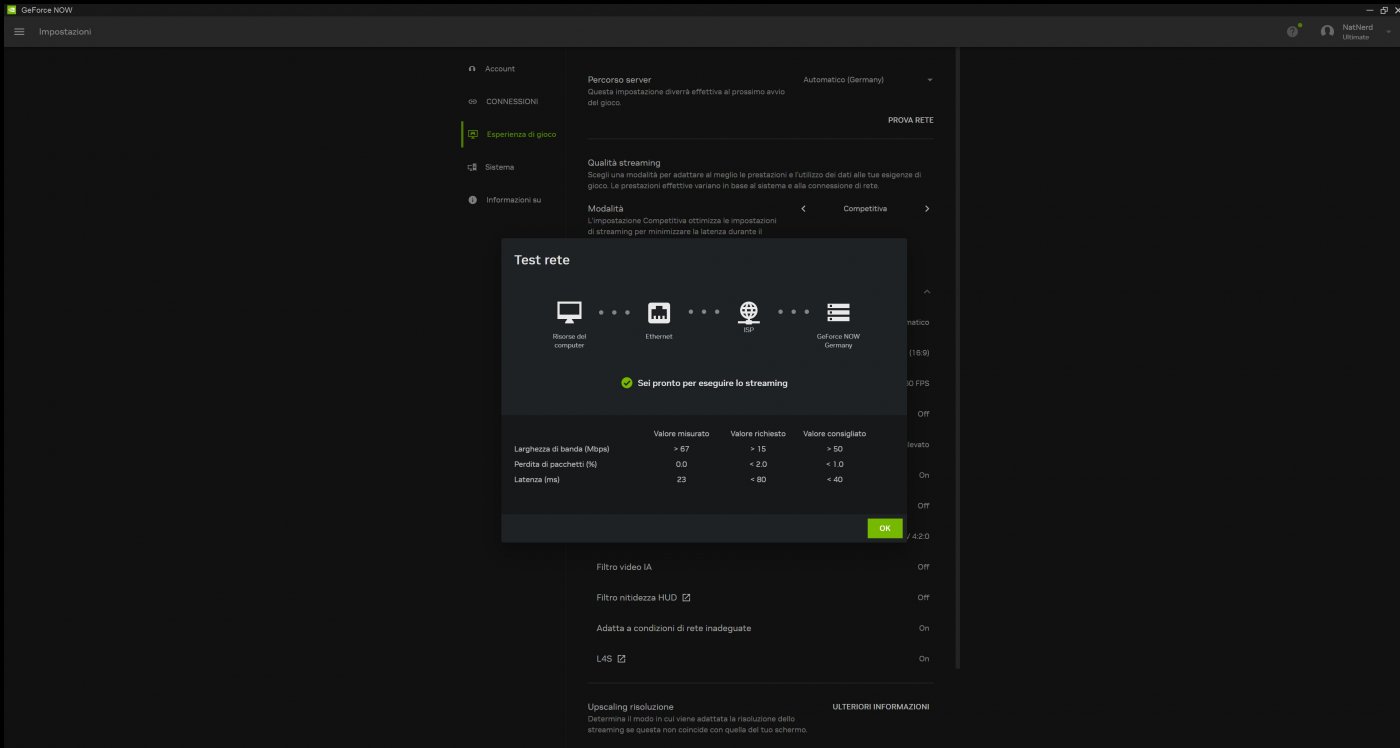Turn off the L4S setting

(923, 658)
